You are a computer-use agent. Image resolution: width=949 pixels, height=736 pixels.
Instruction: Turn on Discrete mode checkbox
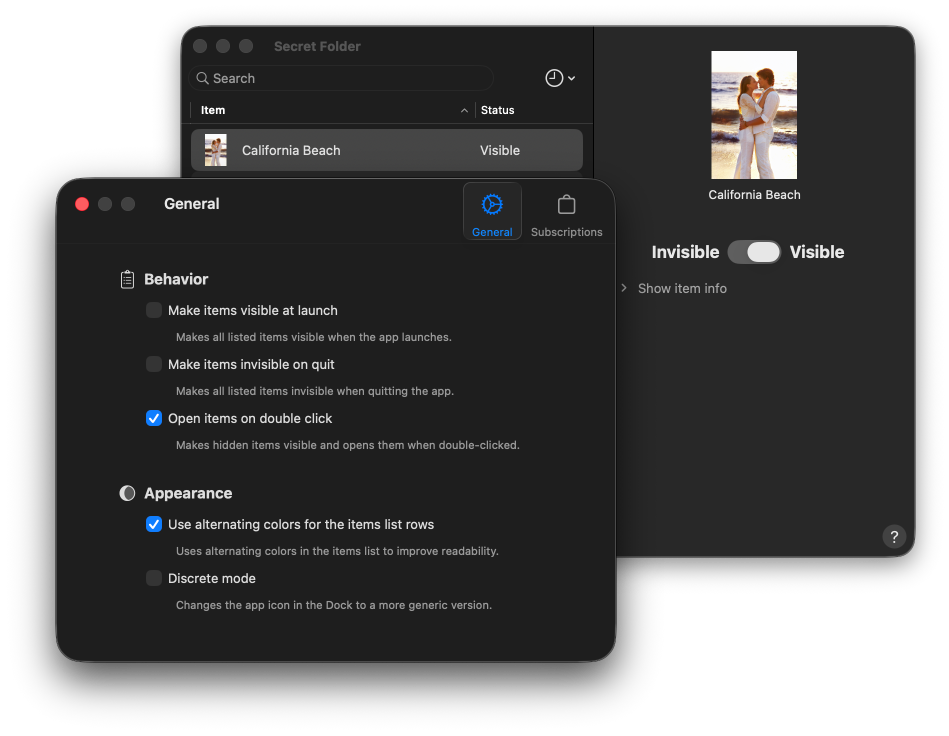click(x=154, y=579)
